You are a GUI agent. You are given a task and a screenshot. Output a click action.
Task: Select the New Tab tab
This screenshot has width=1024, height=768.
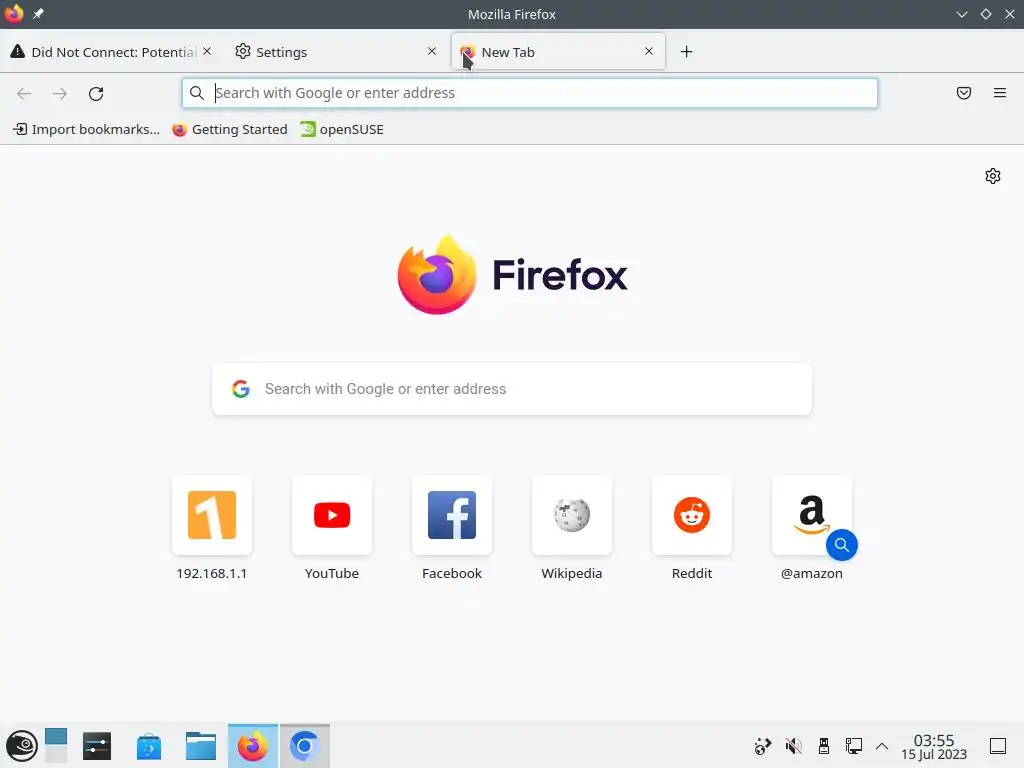[558, 52]
